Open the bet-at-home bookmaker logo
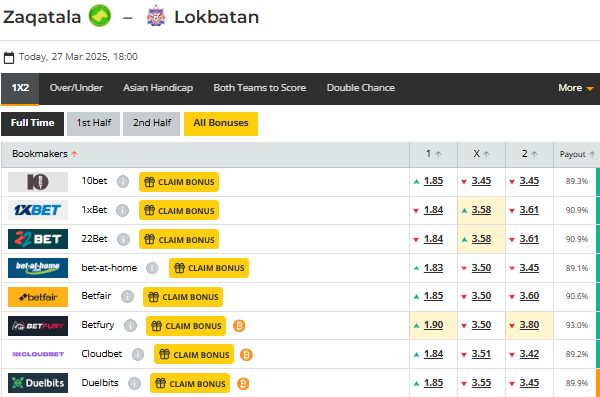The image size is (600, 397). click(38, 268)
